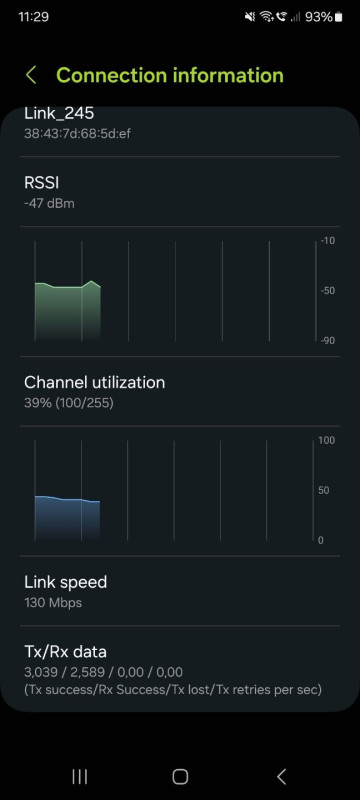
Task: Tap the RSSI -47 dBm row
Action: [x=180, y=192]
